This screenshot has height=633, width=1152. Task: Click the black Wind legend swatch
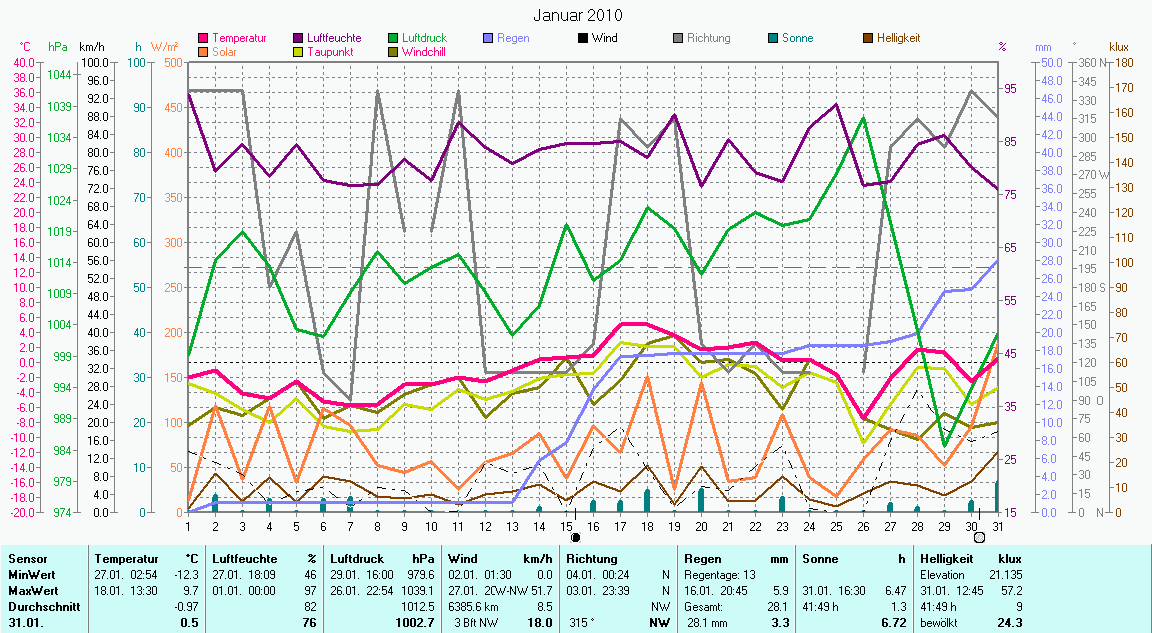583,39
